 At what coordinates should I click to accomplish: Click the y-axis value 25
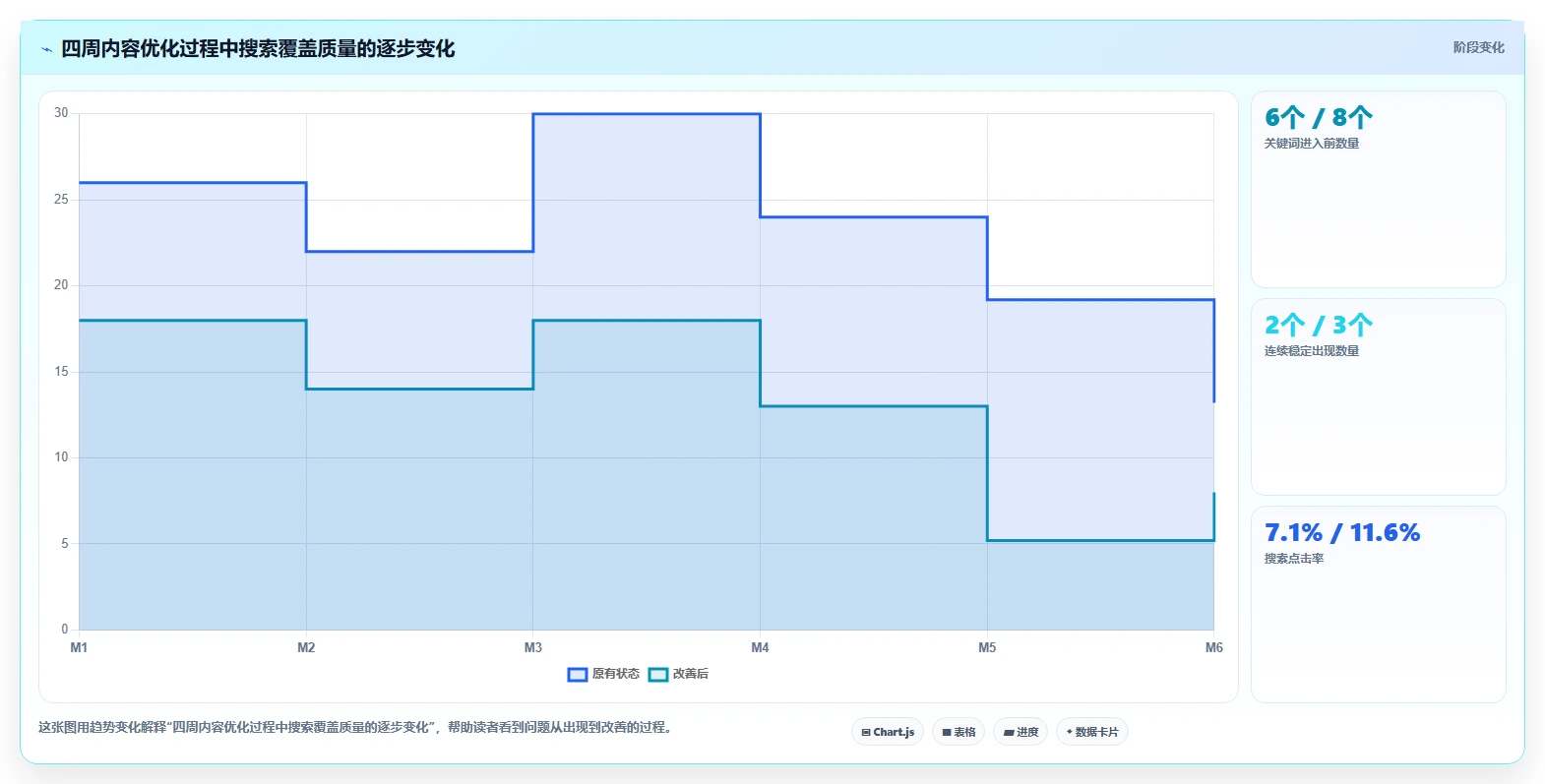[x=61, y=200]
